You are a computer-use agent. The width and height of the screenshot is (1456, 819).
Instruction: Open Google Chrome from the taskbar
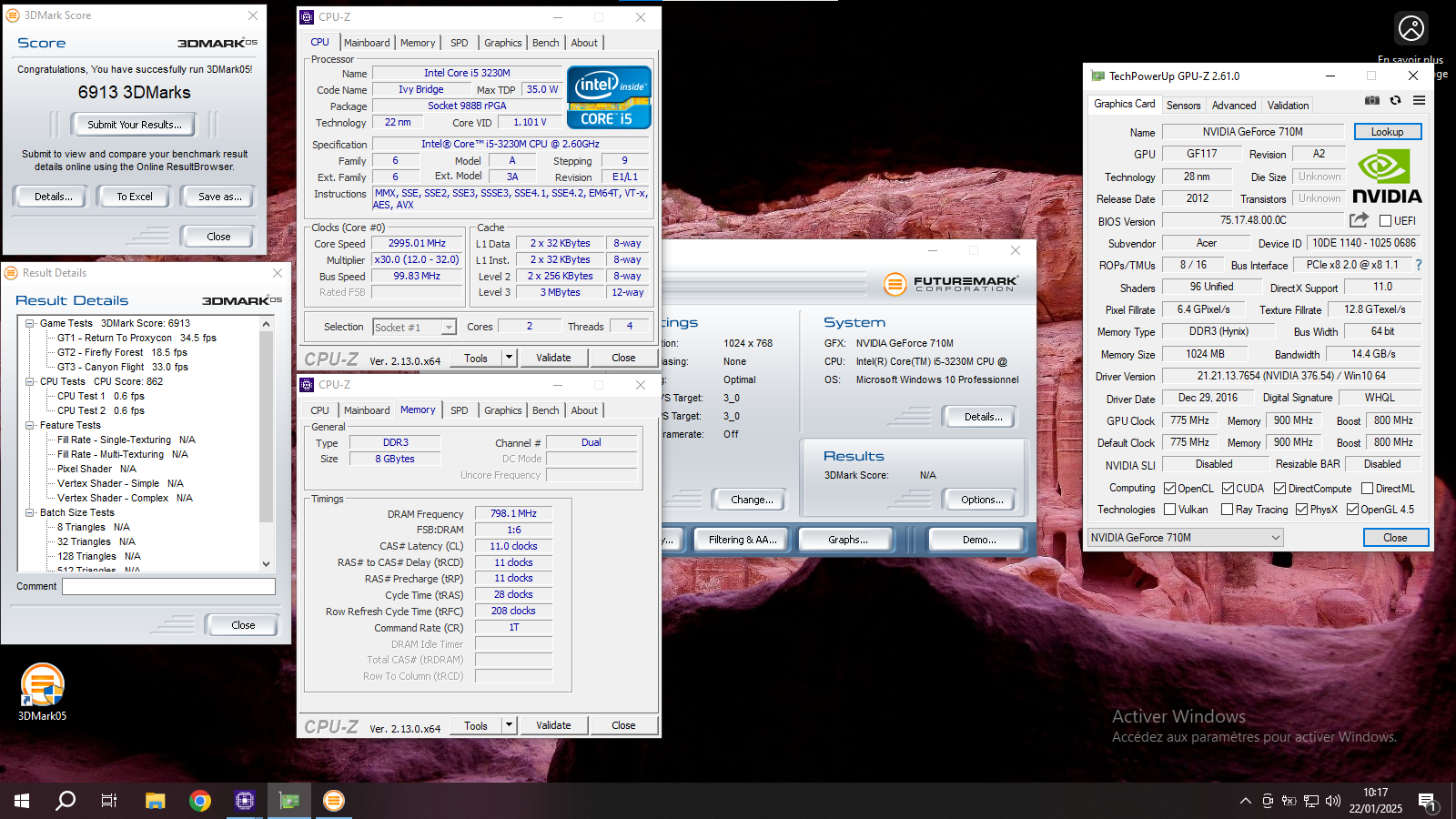click(200, 801)
